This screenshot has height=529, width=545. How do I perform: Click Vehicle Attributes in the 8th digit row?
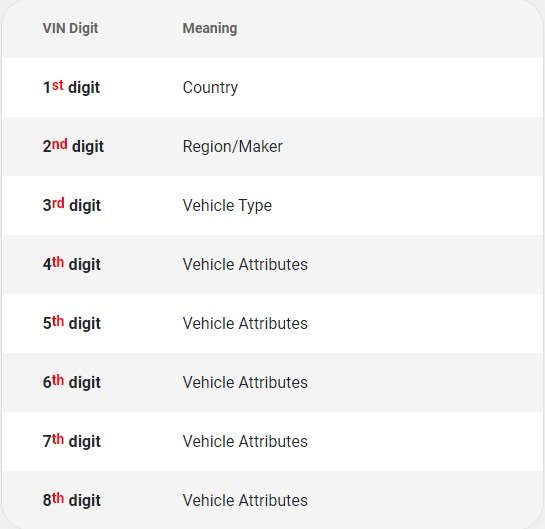pos(245,500)
